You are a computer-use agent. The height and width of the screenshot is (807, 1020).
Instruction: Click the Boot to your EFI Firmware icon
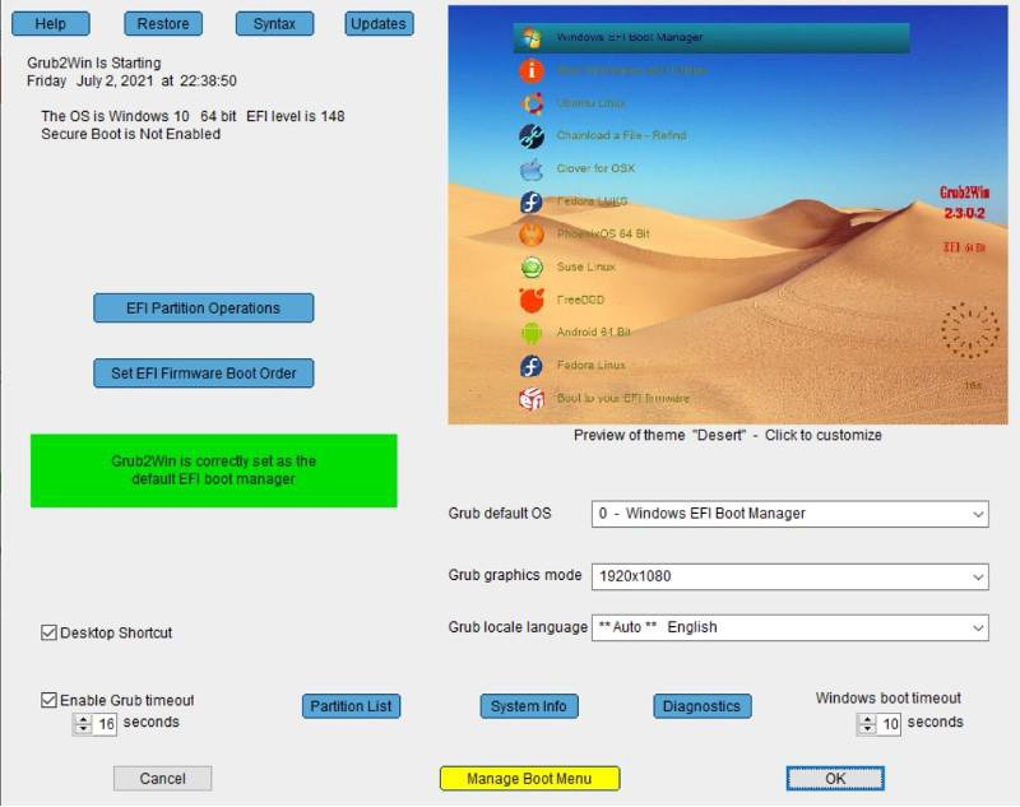pyautogui.click(x=530, y=397)
